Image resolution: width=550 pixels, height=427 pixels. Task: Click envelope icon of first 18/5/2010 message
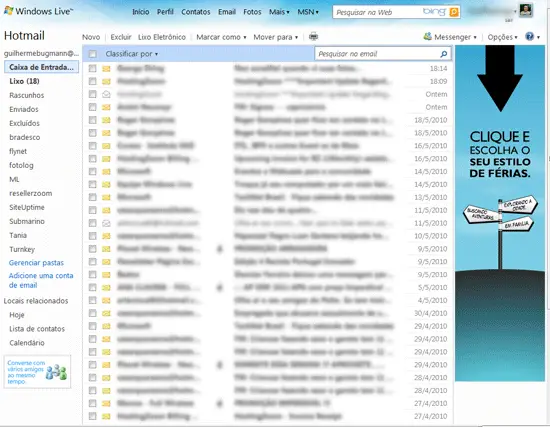pos(106,120)
